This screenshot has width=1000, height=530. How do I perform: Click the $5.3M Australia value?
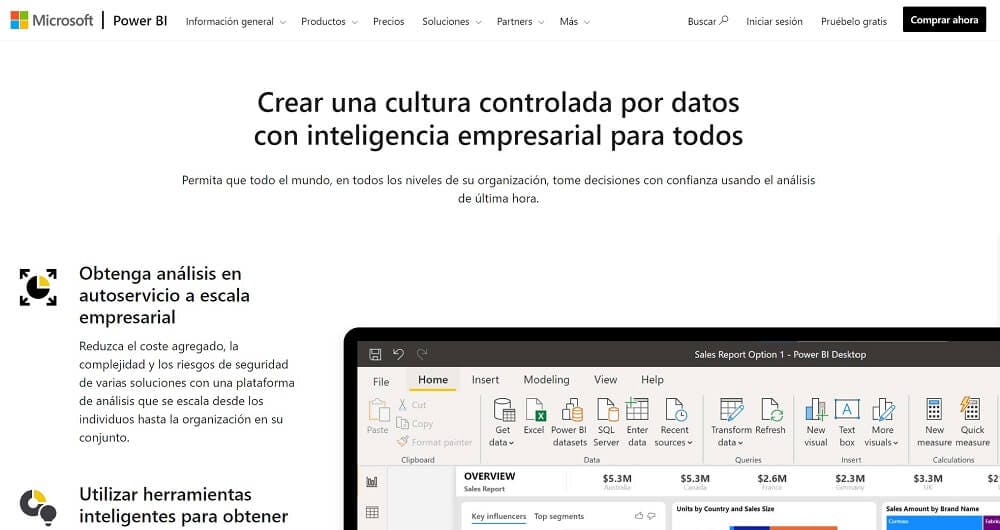(617, 478)
